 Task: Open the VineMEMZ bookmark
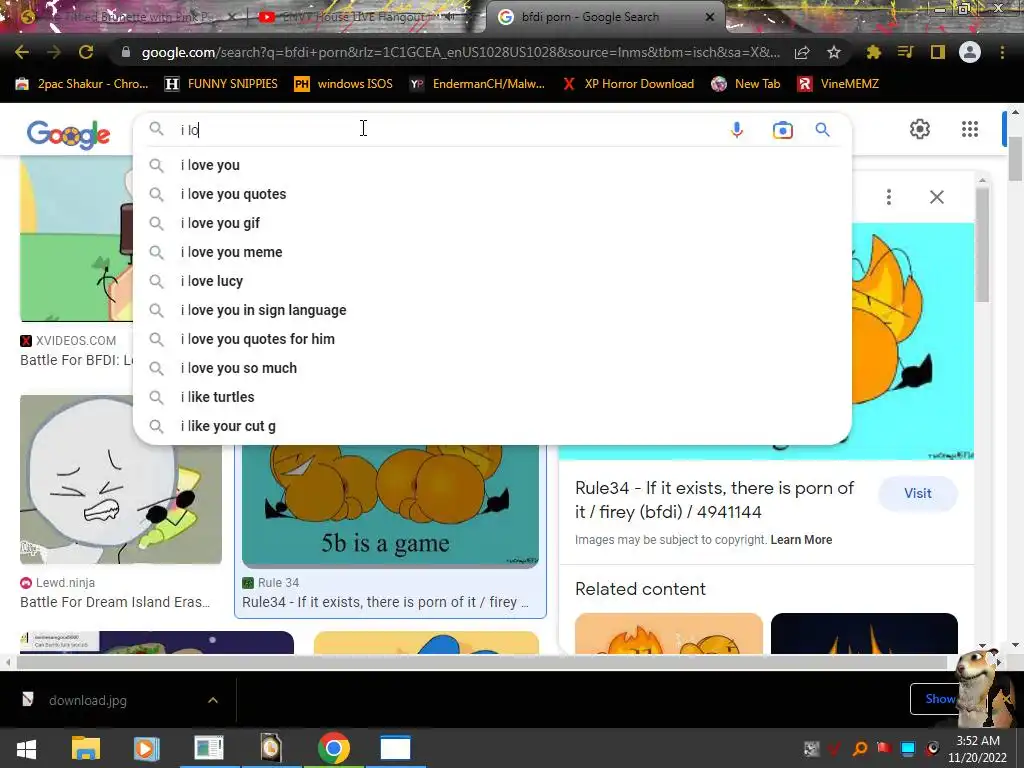click(x=839, y=84)
